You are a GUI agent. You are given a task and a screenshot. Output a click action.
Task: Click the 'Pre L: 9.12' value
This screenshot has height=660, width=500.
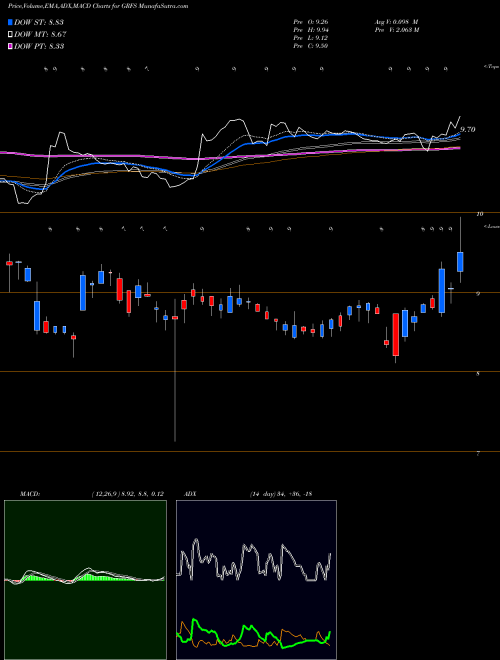click(311, 38)
